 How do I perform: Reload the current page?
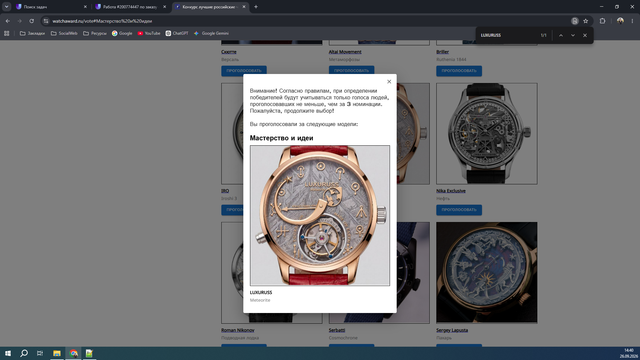pos(31,21)
